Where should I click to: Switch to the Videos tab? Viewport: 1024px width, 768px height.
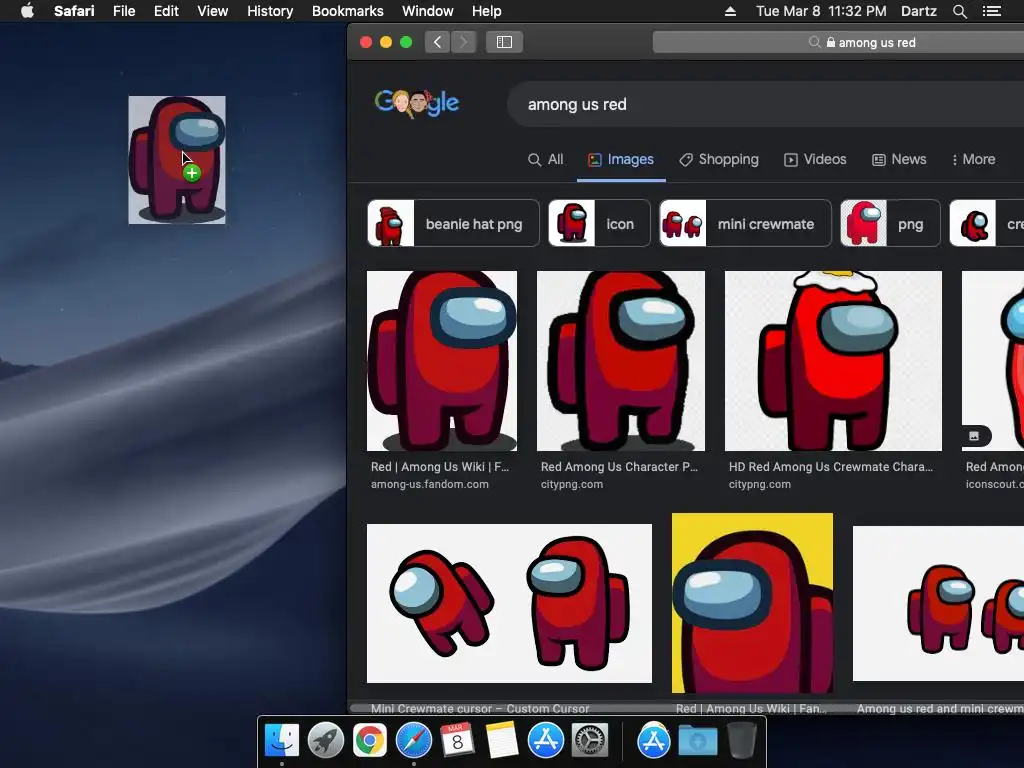point(815,159)
